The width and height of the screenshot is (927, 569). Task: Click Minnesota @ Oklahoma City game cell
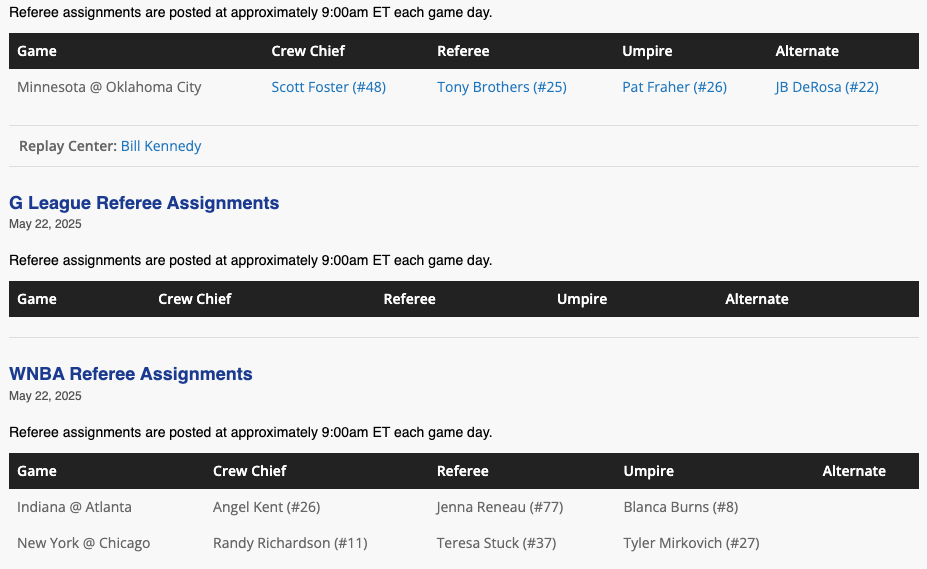pos(109,87)
